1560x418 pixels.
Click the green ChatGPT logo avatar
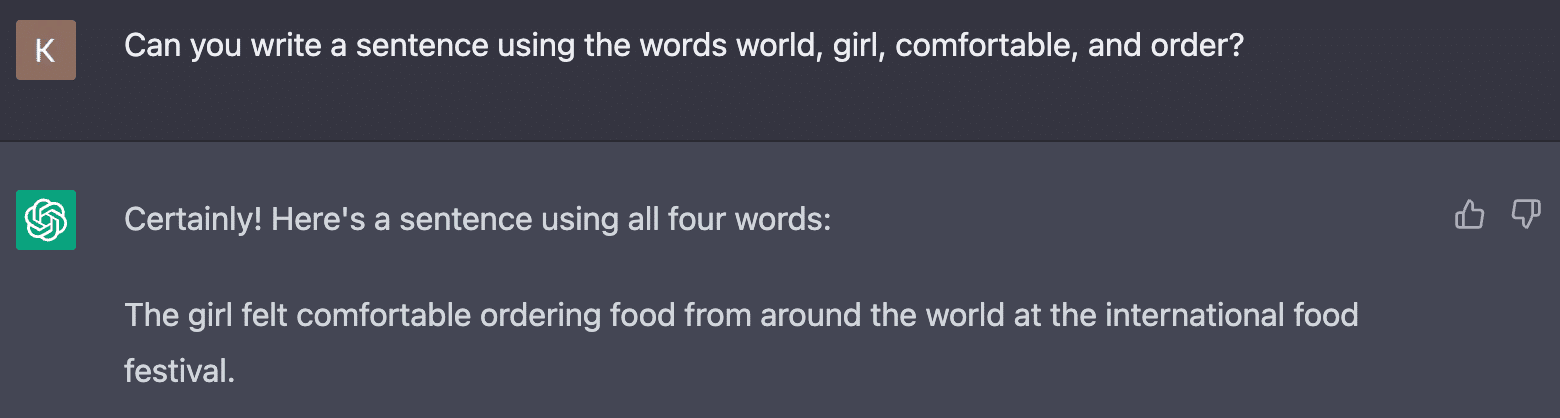pos(46,219)
